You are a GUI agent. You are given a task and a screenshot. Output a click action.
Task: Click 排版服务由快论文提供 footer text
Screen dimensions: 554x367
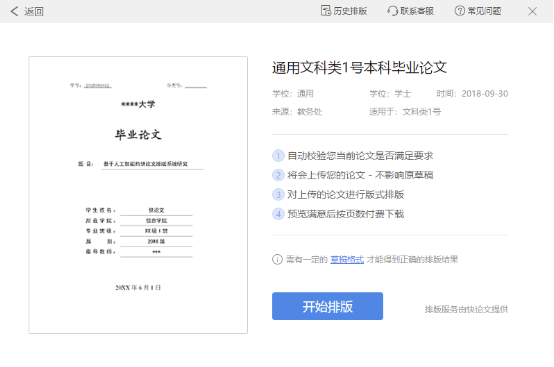(466, 309)
